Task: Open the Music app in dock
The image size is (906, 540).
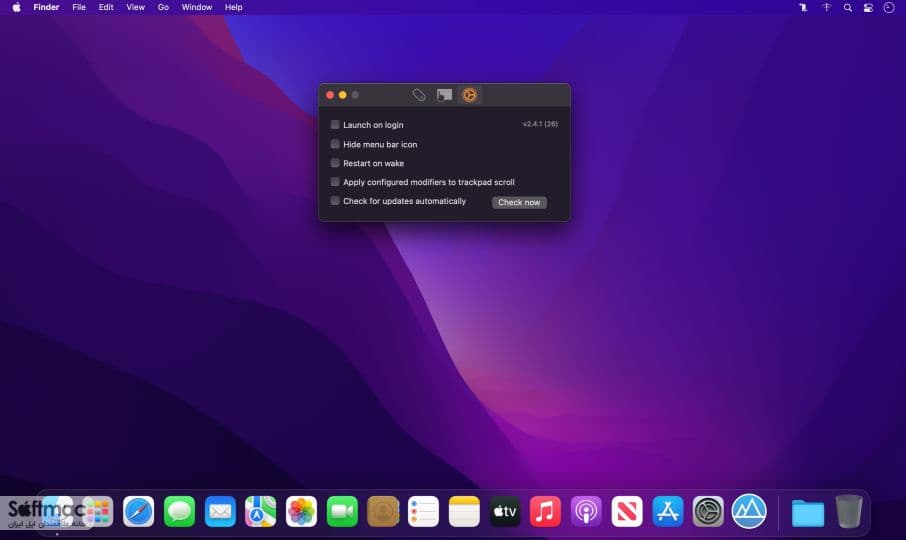Action: point(545,511)
